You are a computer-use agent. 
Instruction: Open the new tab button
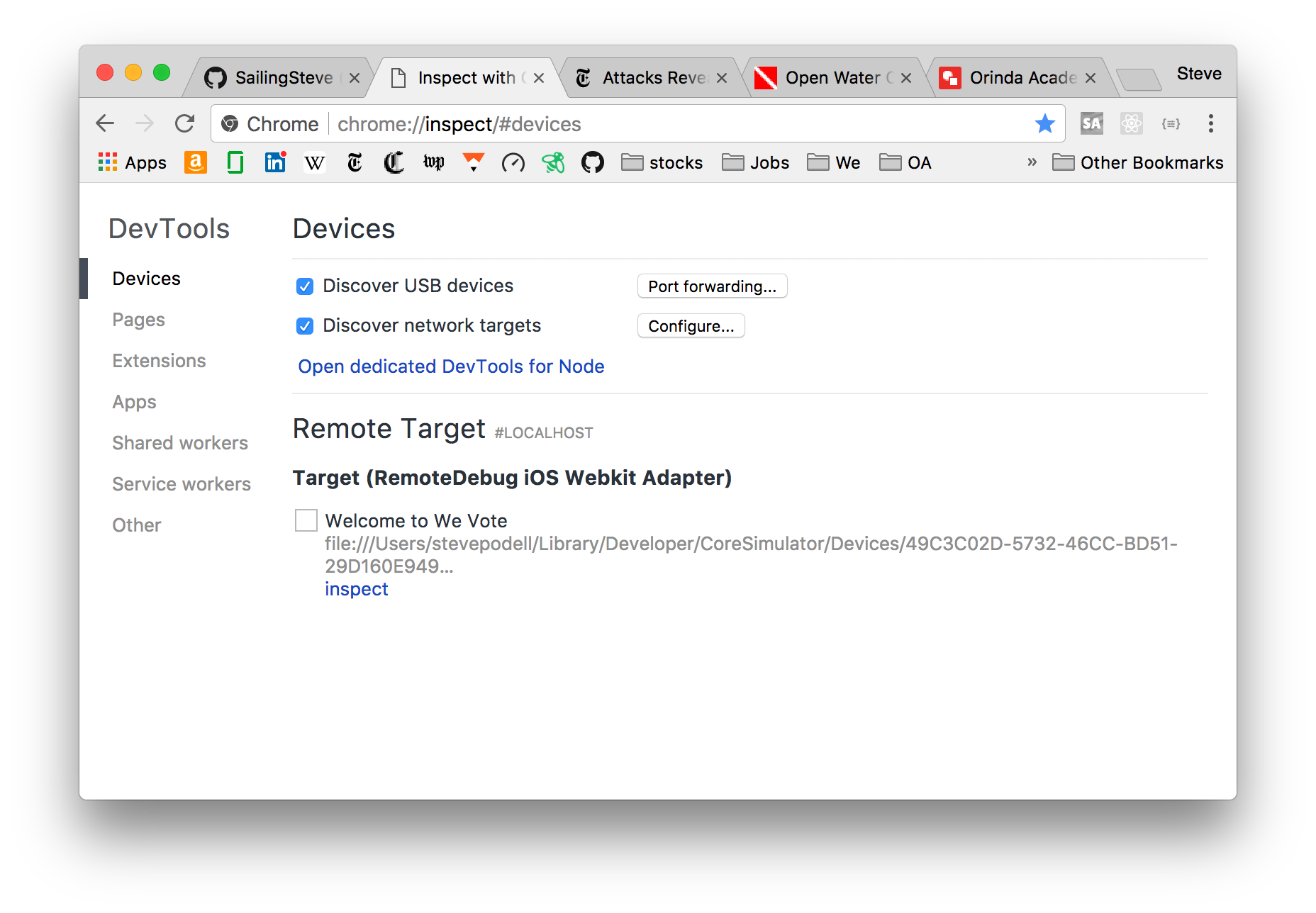pyautogui.click(x=1139, y=79)
